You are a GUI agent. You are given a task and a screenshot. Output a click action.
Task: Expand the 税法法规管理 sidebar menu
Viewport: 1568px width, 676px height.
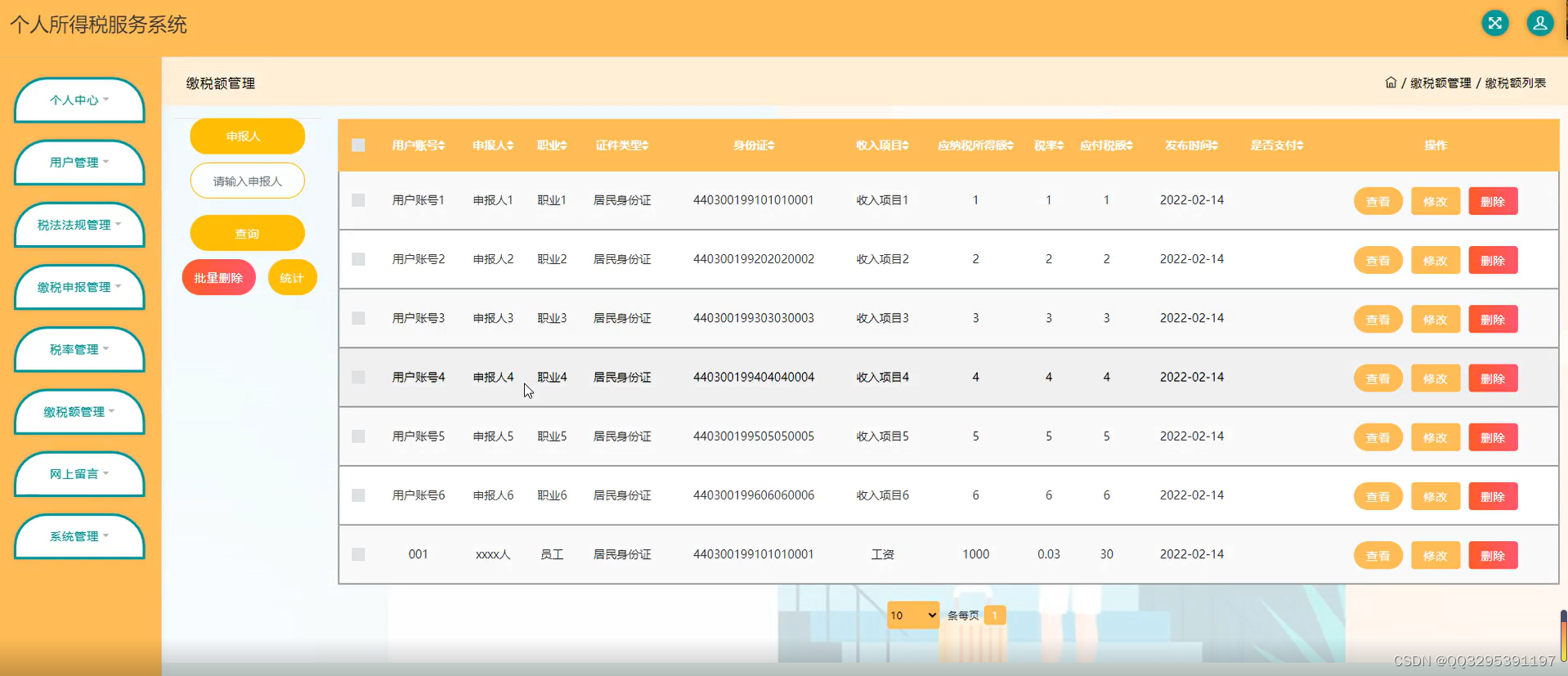click(x=79, y=225)
